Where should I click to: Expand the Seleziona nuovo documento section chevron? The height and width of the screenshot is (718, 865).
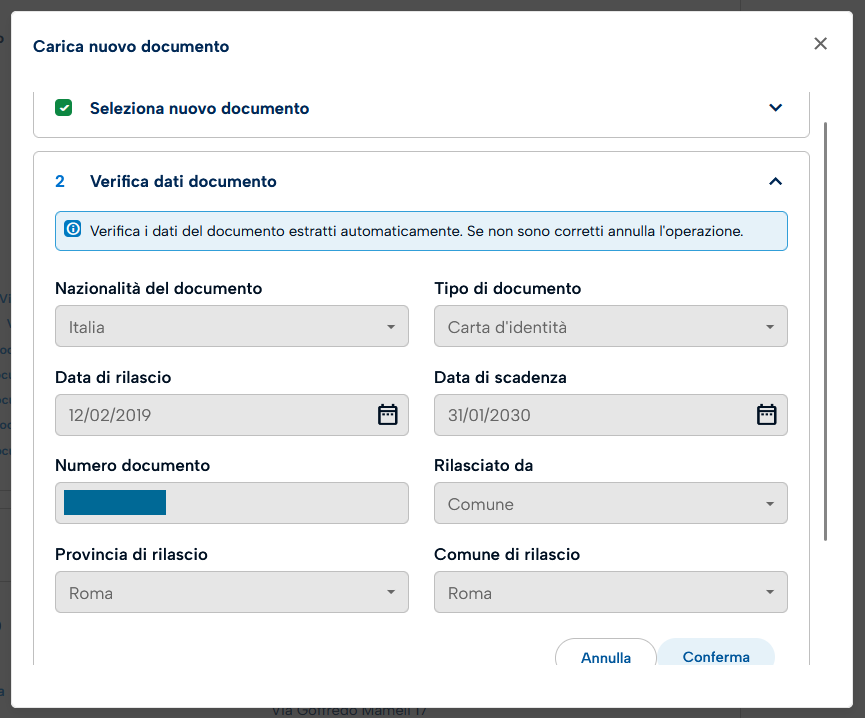pos(775,108)
